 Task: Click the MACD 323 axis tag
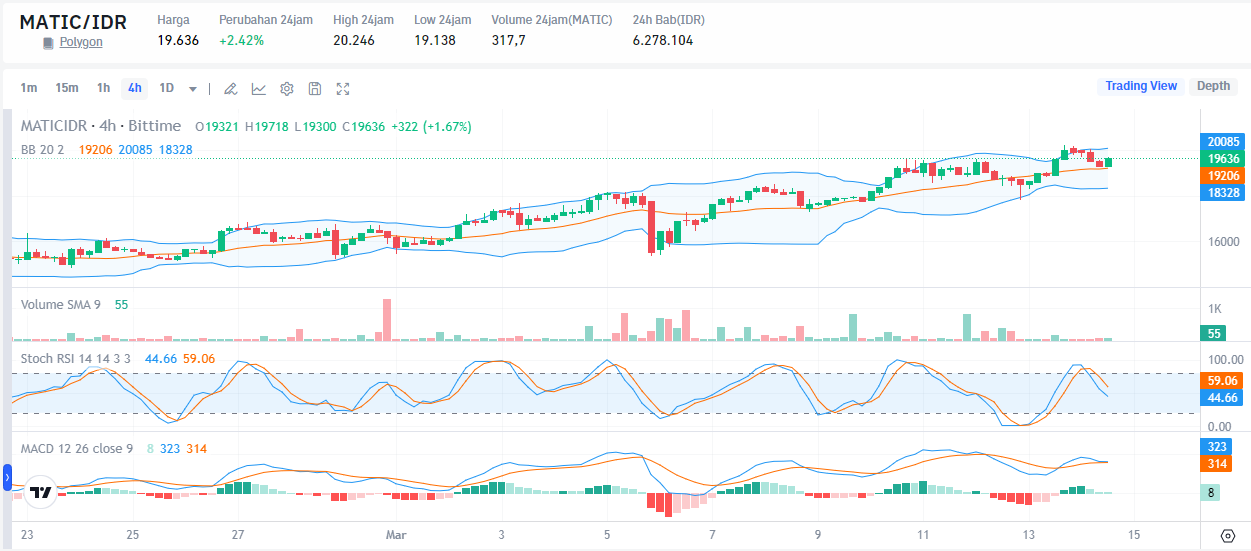[1216, 447]
